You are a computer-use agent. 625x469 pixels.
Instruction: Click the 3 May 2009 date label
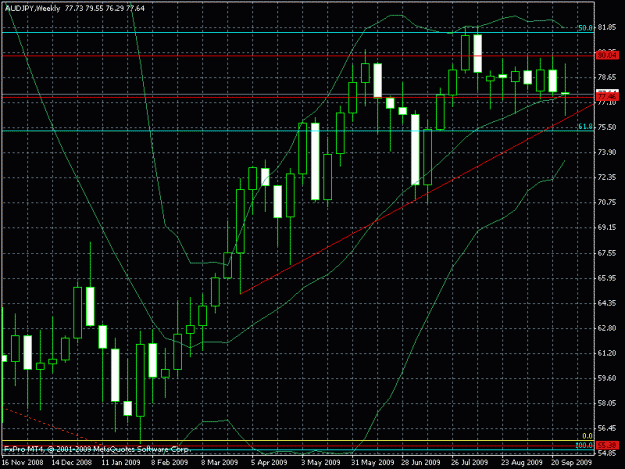click(320, 462)
